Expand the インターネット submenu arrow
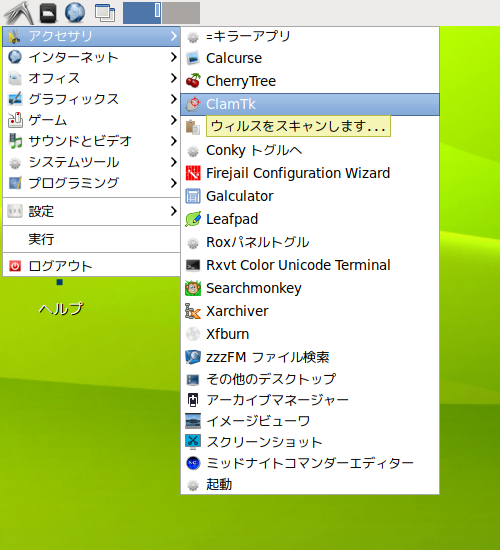 [173, 57]
